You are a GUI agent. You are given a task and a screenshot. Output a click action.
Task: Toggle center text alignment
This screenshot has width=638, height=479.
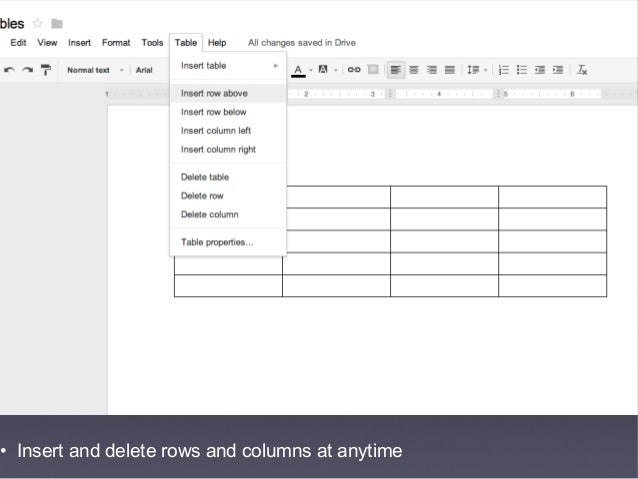coord(414,70)
